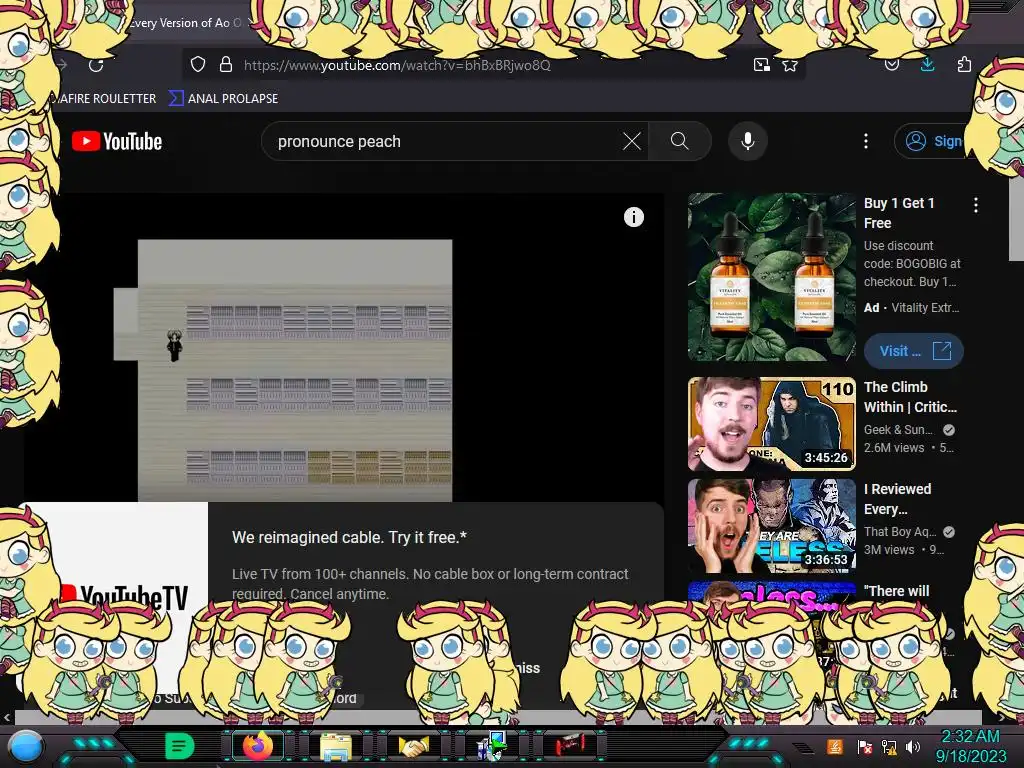Click the 'Live TV from 100+ channels' ad text

(x=430, y=584)
